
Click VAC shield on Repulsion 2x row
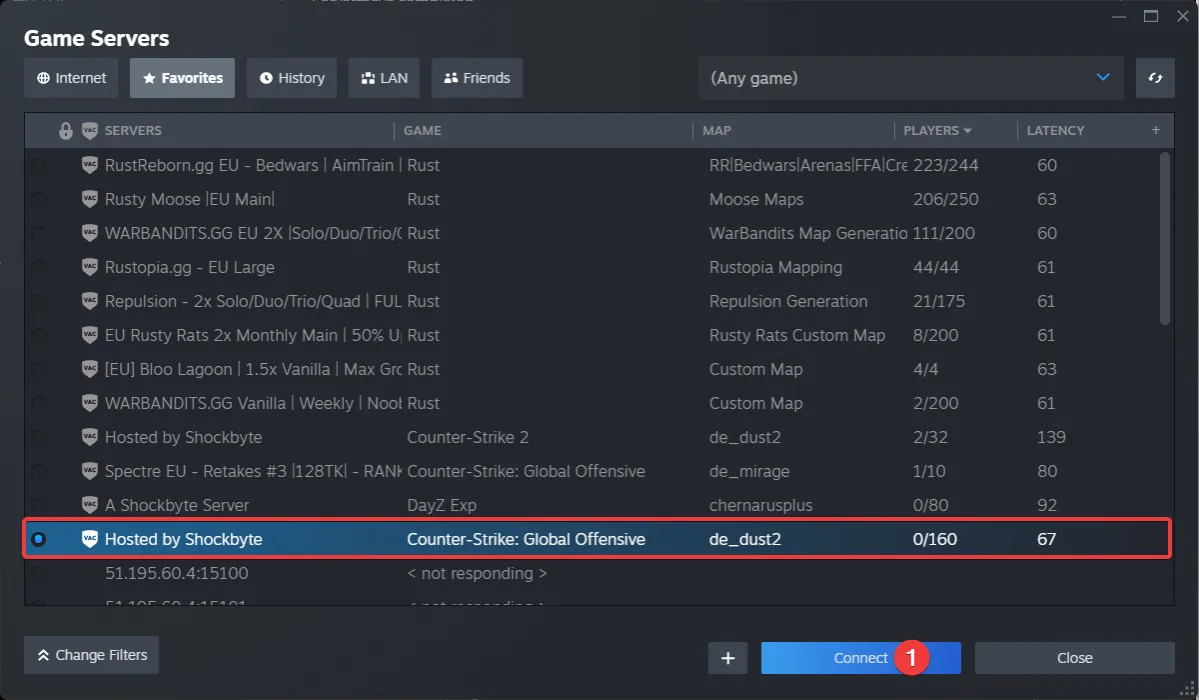click(89, 301)
